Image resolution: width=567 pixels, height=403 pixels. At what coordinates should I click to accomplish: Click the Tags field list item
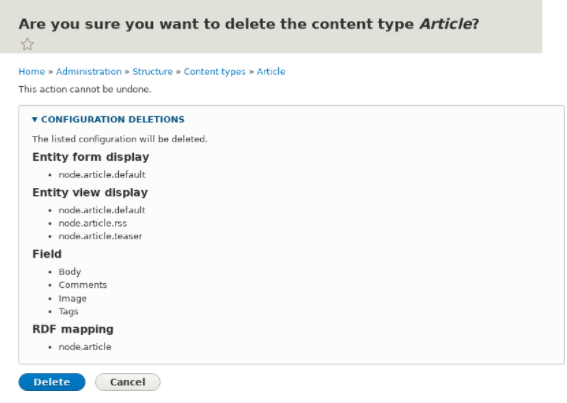[x=68, y=311]
